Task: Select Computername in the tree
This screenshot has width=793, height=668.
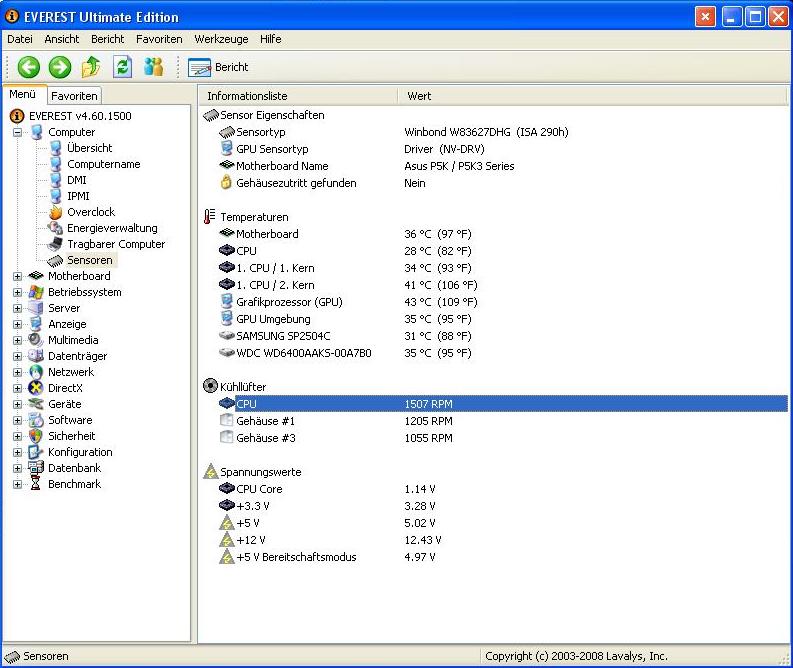Action: click(x=104, y=164)
